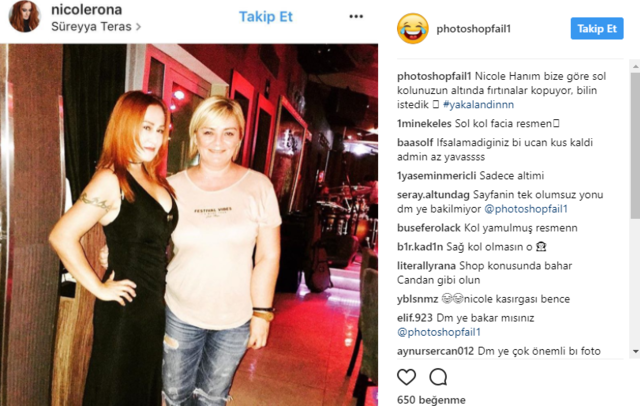Click the scrollbar down arrow in comments
Screen dimensions: 640x406
[x=636, y=351]
